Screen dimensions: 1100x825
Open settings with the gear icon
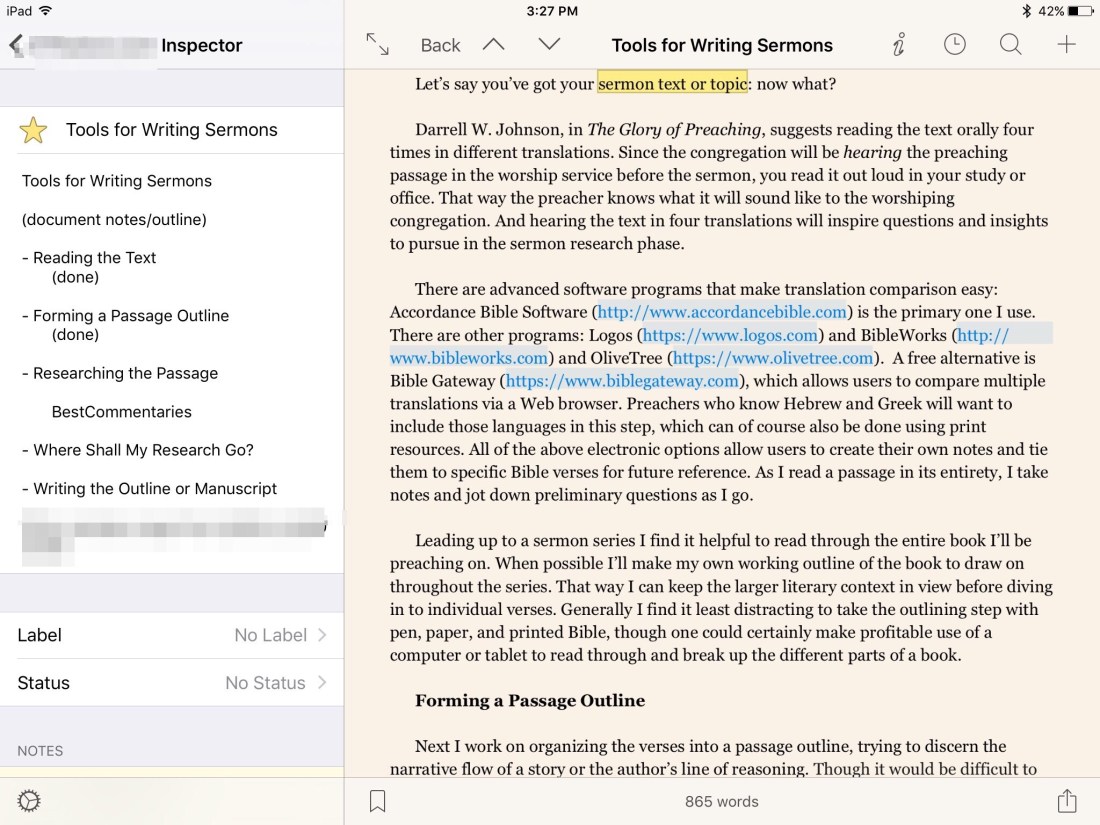[28, 800]
